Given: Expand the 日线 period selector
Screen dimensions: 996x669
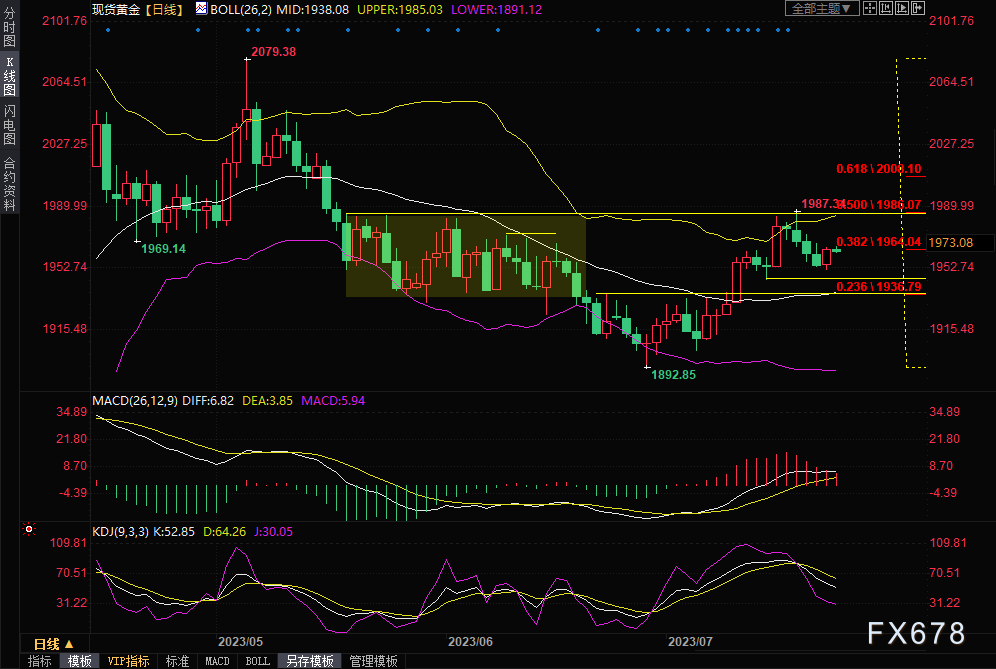Looking at the screenshot, I should pos(53,644).
